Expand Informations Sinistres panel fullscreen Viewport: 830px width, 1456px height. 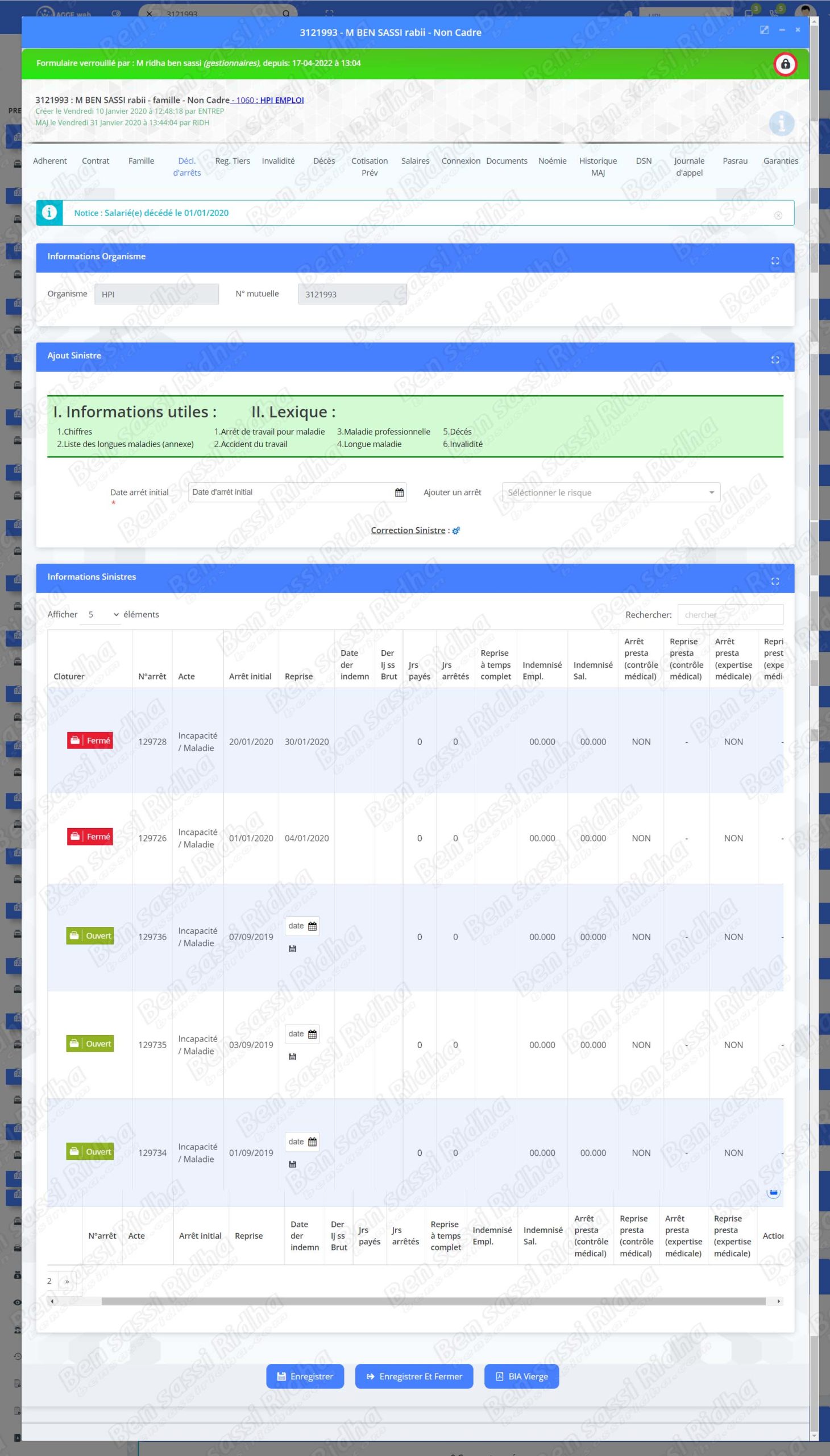[775, 581]
